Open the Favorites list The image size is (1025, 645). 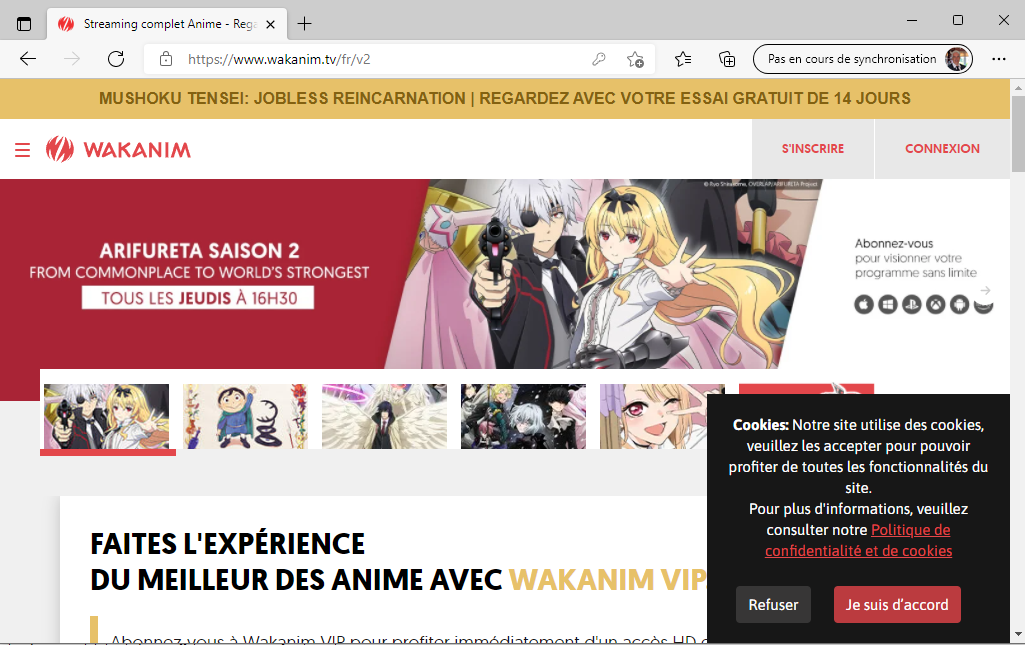pos(683,59)
